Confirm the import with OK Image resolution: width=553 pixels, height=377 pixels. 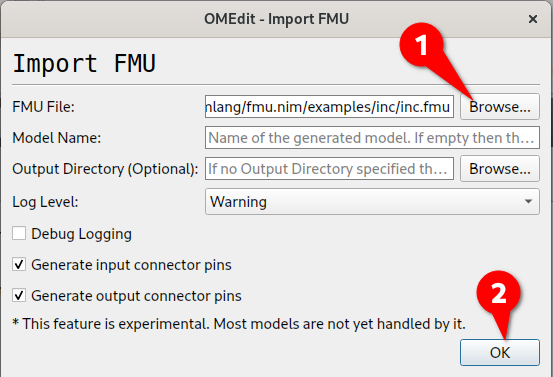pos(500,352)
